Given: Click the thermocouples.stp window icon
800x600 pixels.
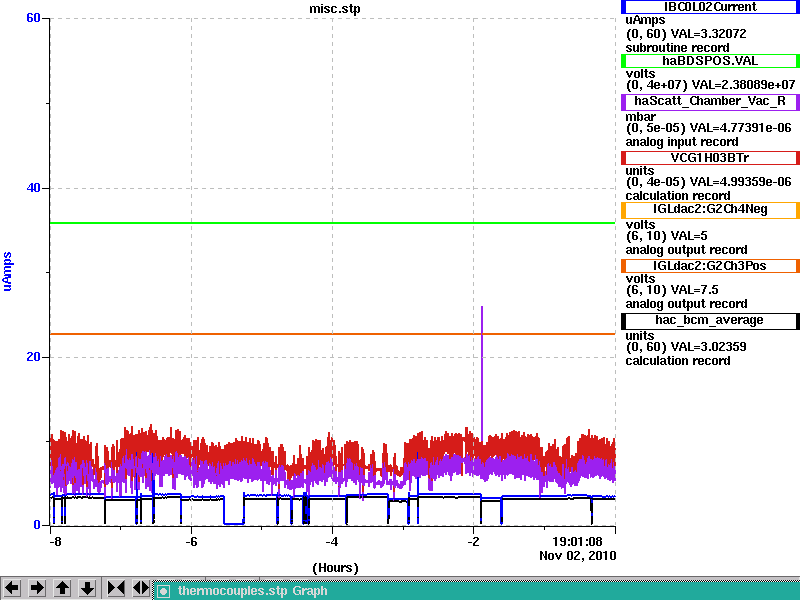Looking at the screenshot, I should pyautogui.click(x=163, y=591).
